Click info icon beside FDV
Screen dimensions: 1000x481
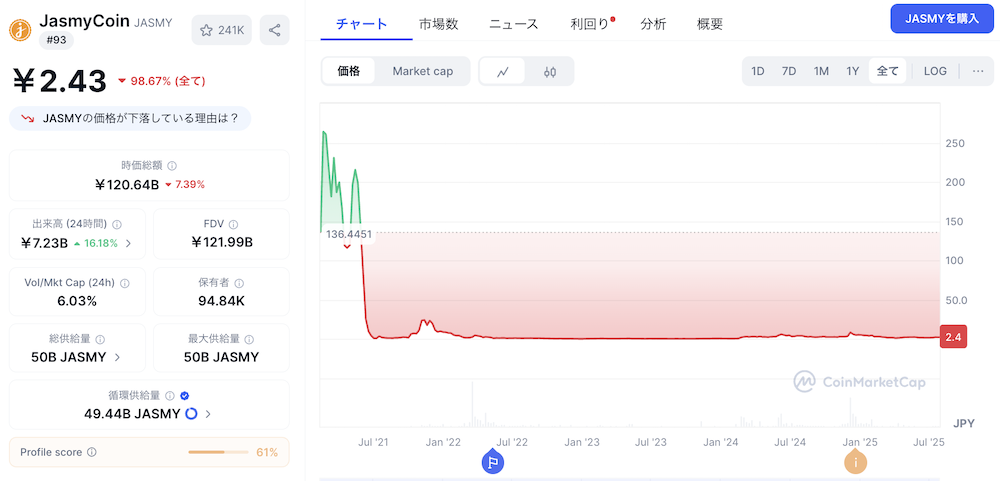click(233, 225)
